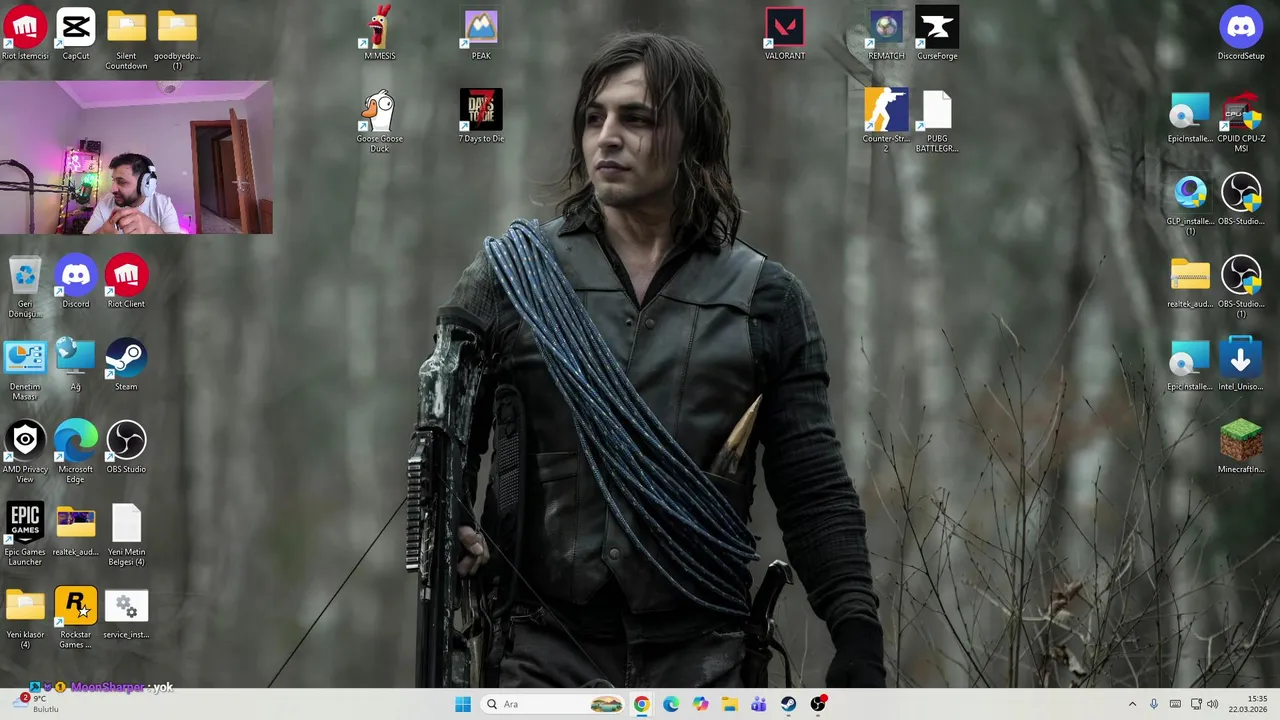Open Copilot from the taskbar

tap(700, 704)
